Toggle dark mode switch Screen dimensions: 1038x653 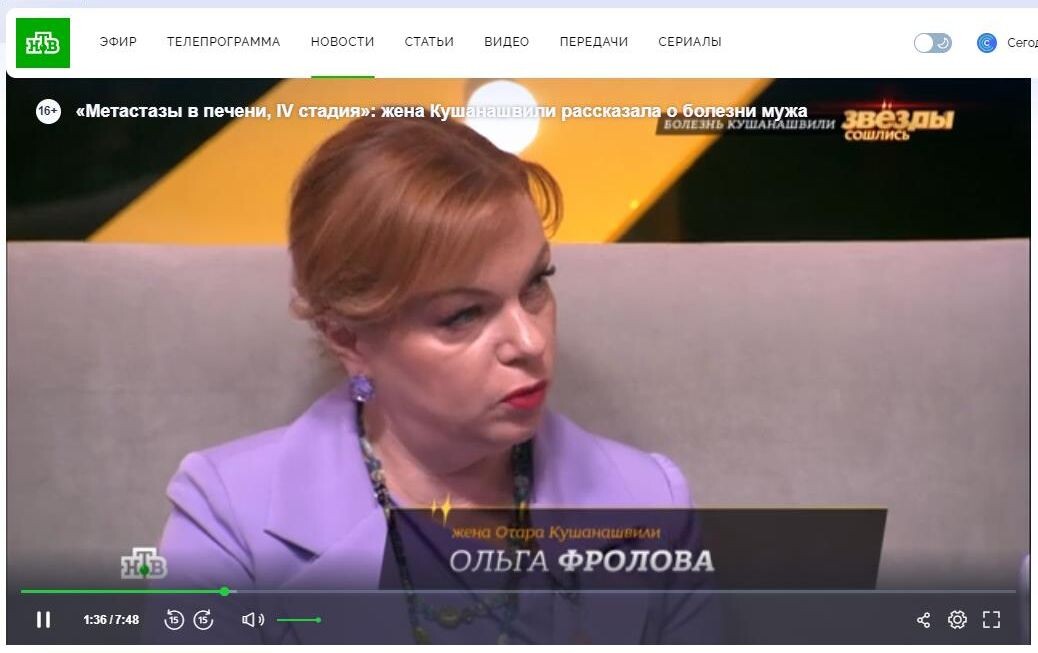tap(933, 43)
